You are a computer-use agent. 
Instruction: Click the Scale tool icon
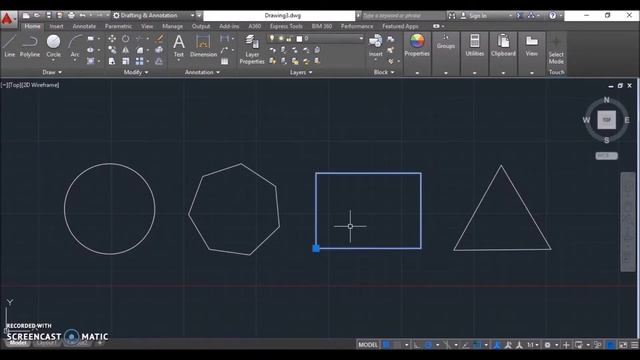coord(126,61)
